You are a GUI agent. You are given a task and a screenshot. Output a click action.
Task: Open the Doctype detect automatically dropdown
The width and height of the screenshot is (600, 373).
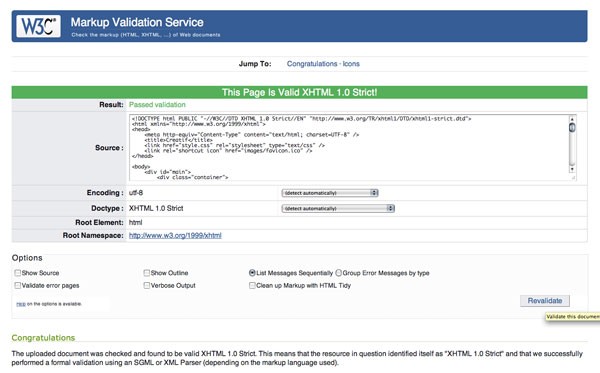[338, 208]
